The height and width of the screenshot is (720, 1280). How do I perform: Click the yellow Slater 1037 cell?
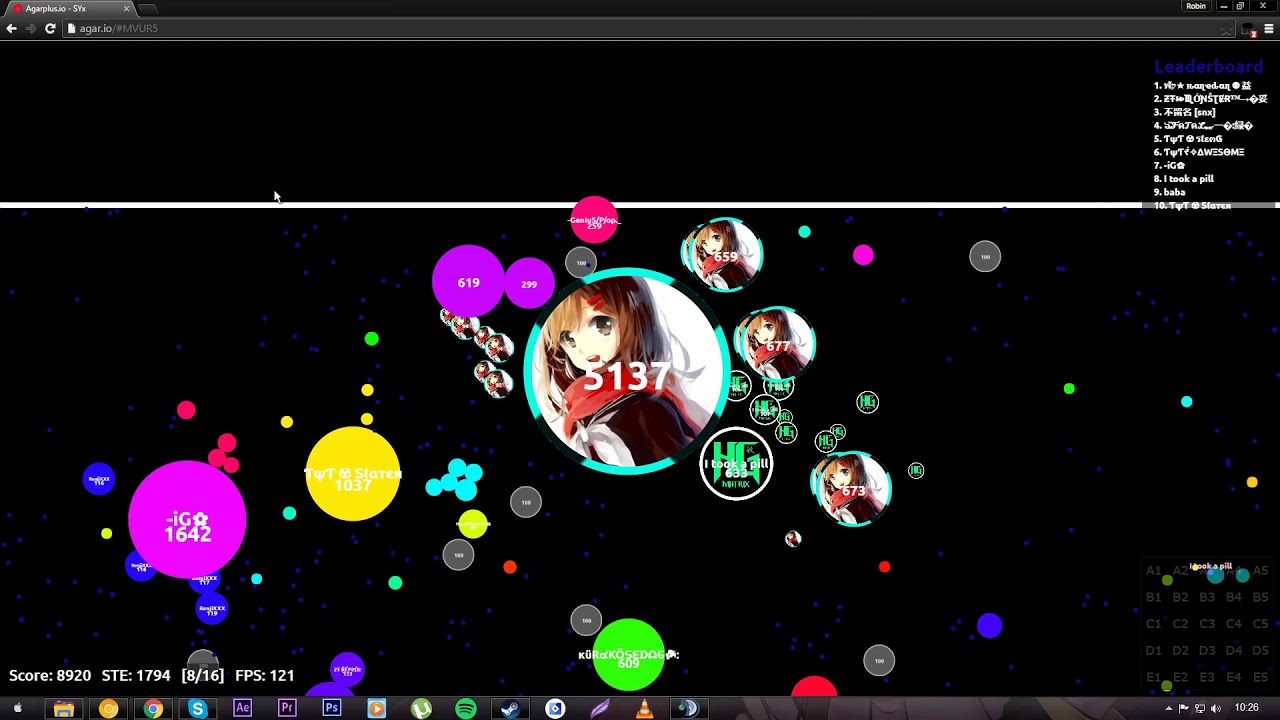[352, 474]
